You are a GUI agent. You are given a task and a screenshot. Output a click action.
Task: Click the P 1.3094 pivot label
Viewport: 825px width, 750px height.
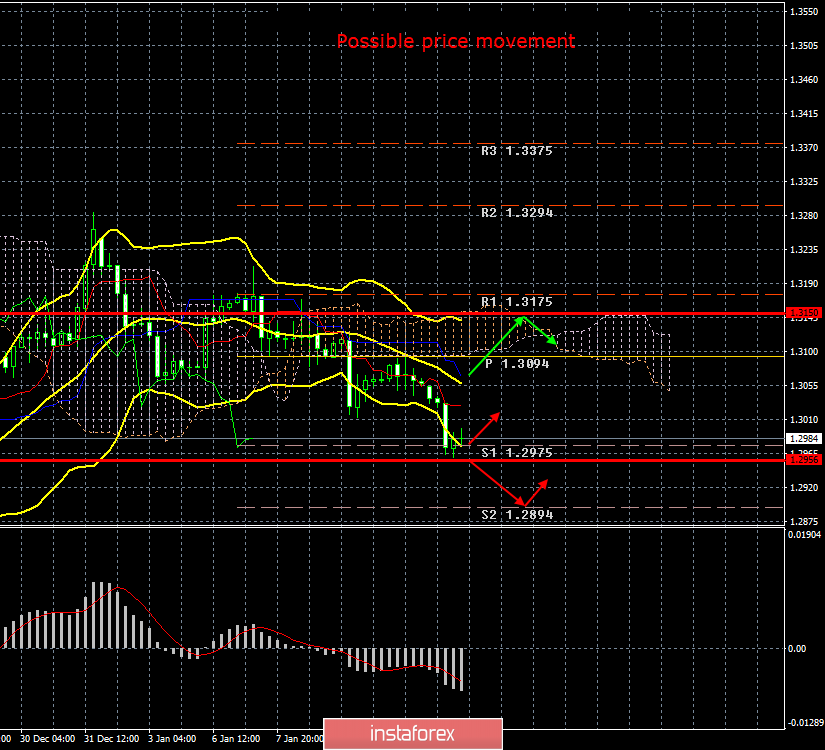click(516, 364)
